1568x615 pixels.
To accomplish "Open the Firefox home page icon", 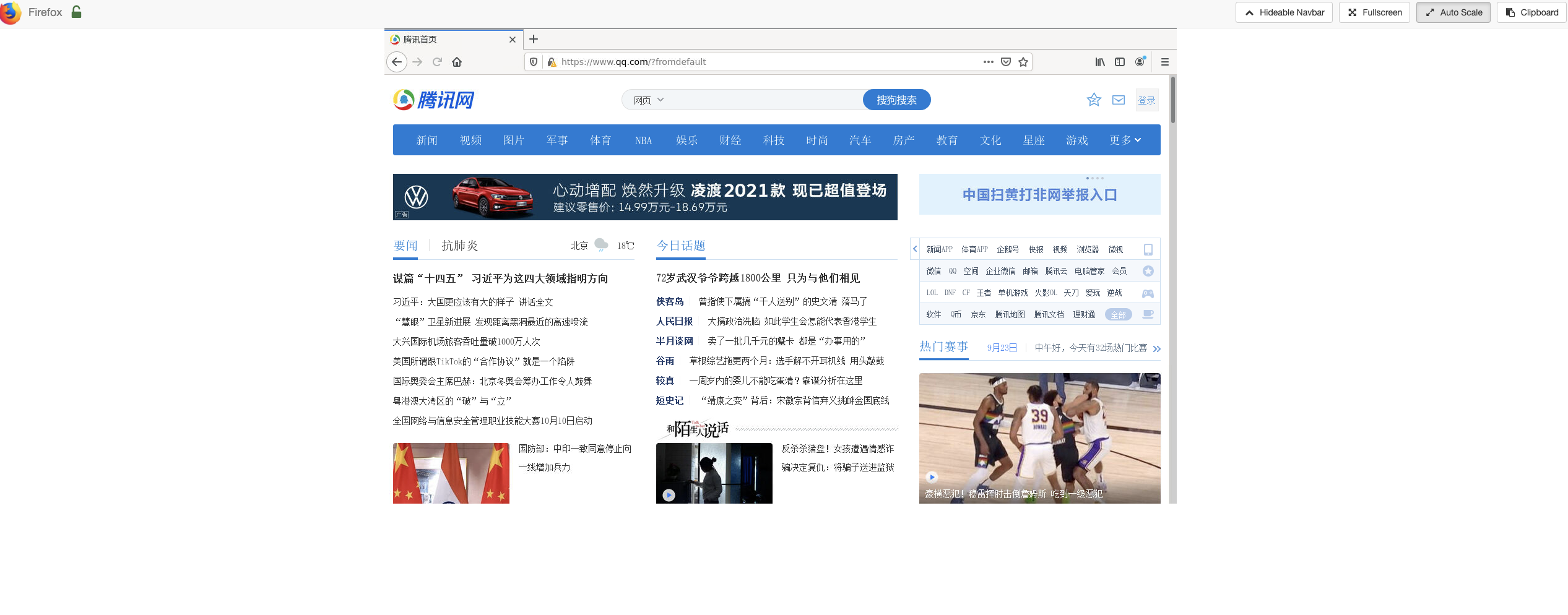I will [457, 62].
